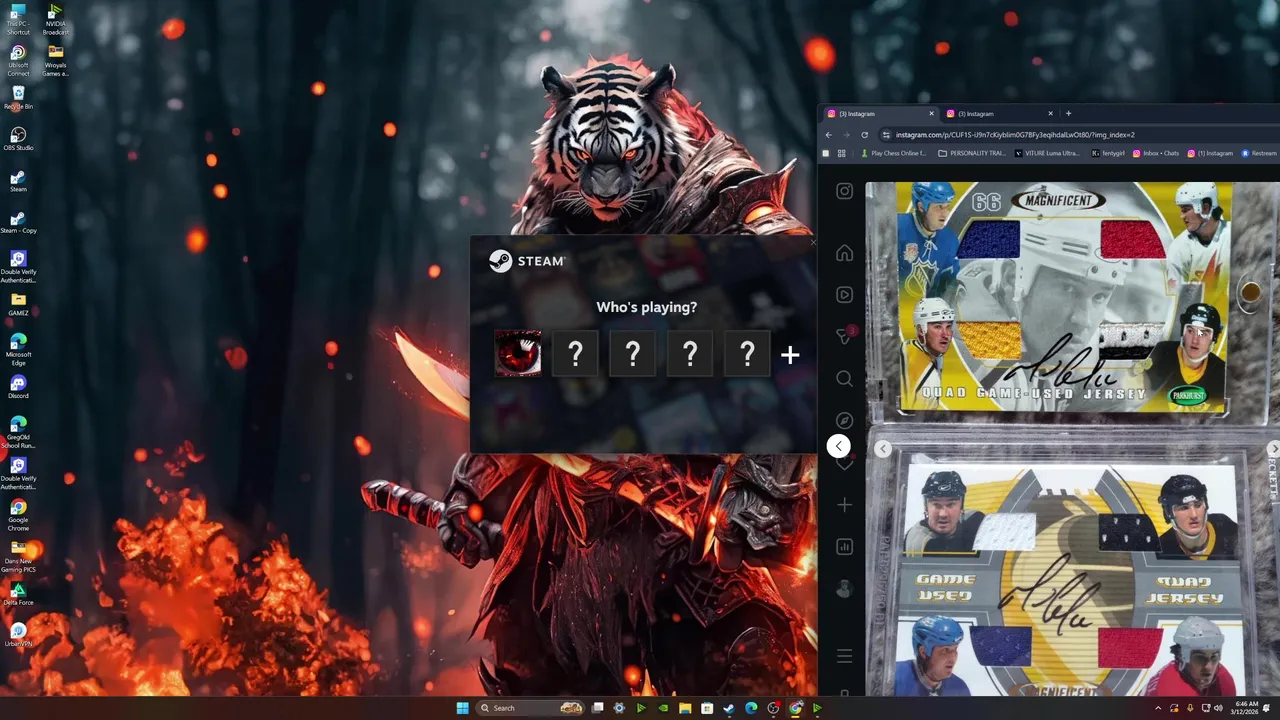Open Ubisoft Connect desktop shortcut
The width and height of the screenshot is (1280, 720).
coord(18,59)
